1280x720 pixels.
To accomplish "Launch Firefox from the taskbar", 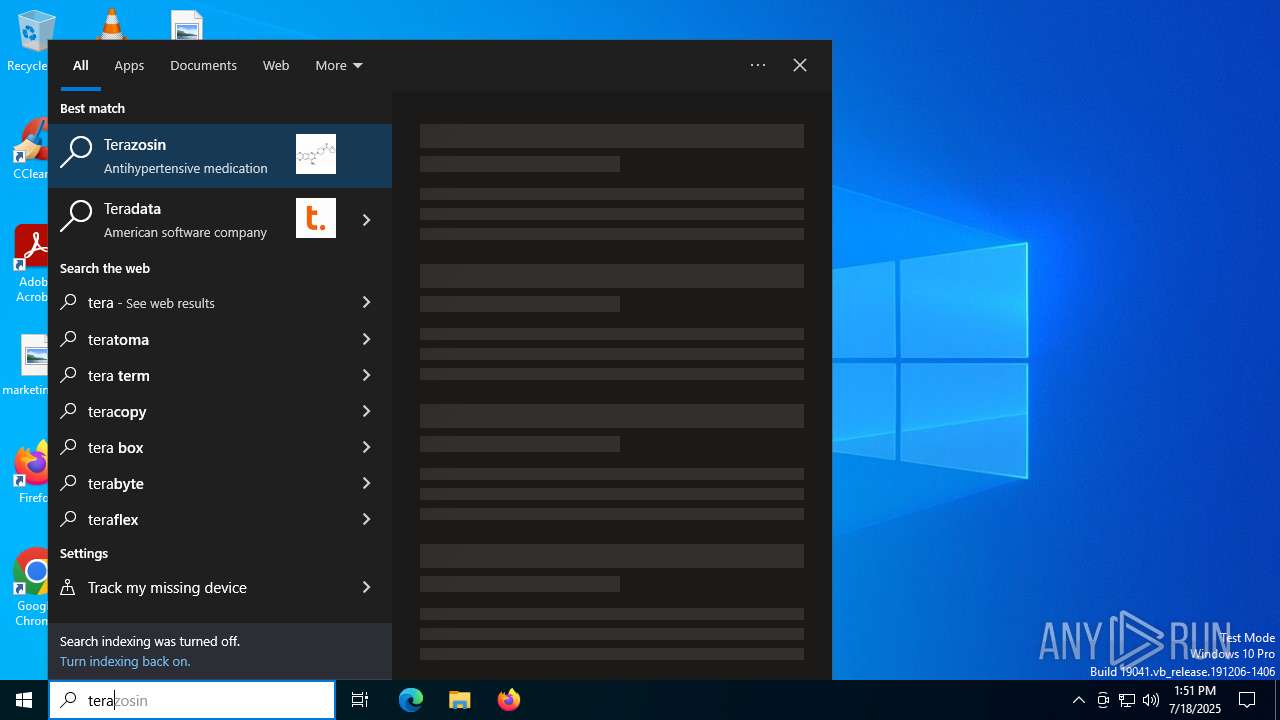I will tap(509, 700).
